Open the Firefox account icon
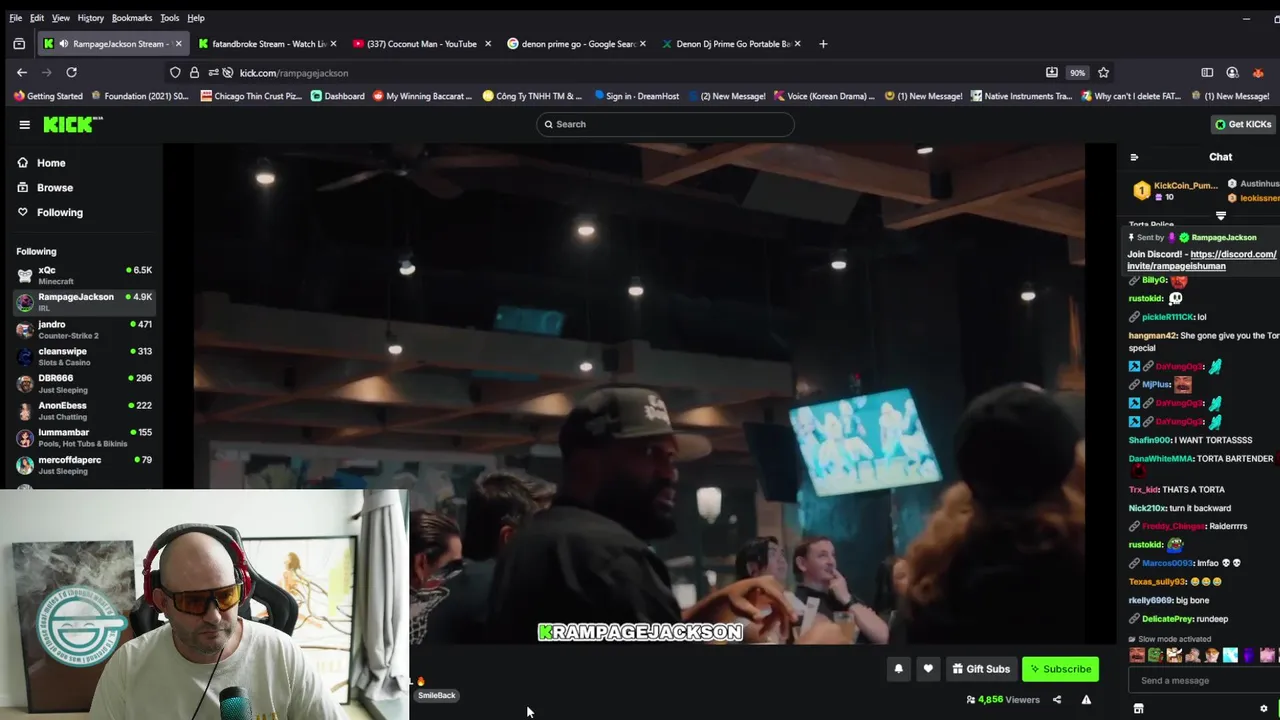This screenshot has height=720, width=1280. coord(1232,73)
